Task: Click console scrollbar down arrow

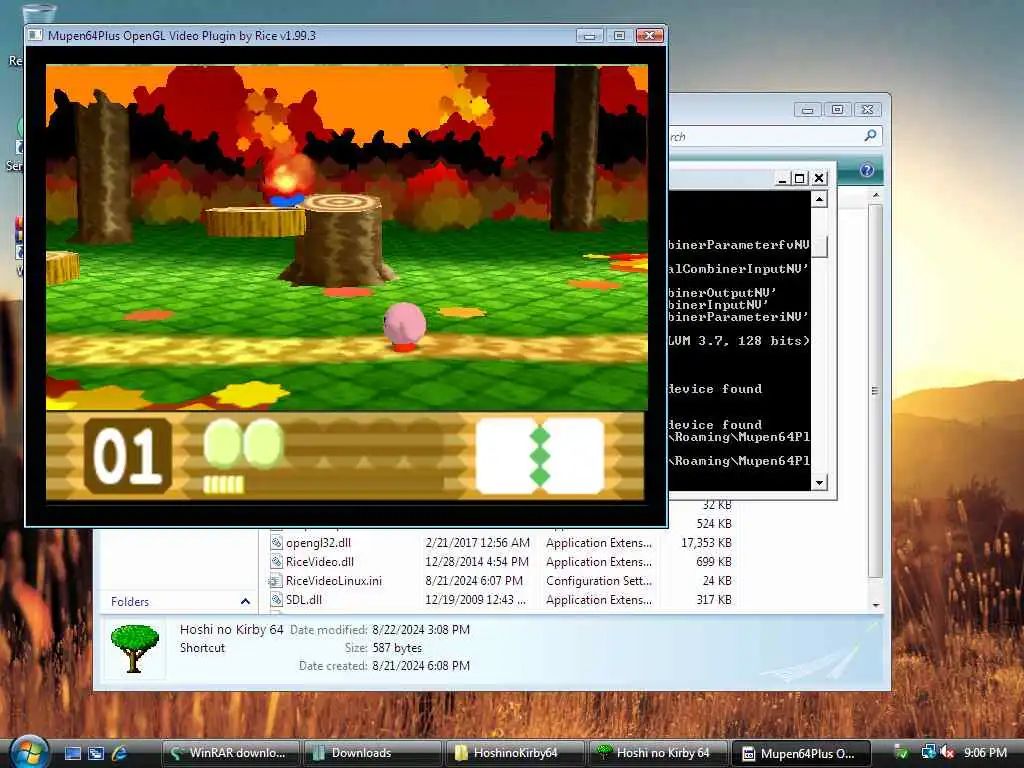Action: (819, 483)
